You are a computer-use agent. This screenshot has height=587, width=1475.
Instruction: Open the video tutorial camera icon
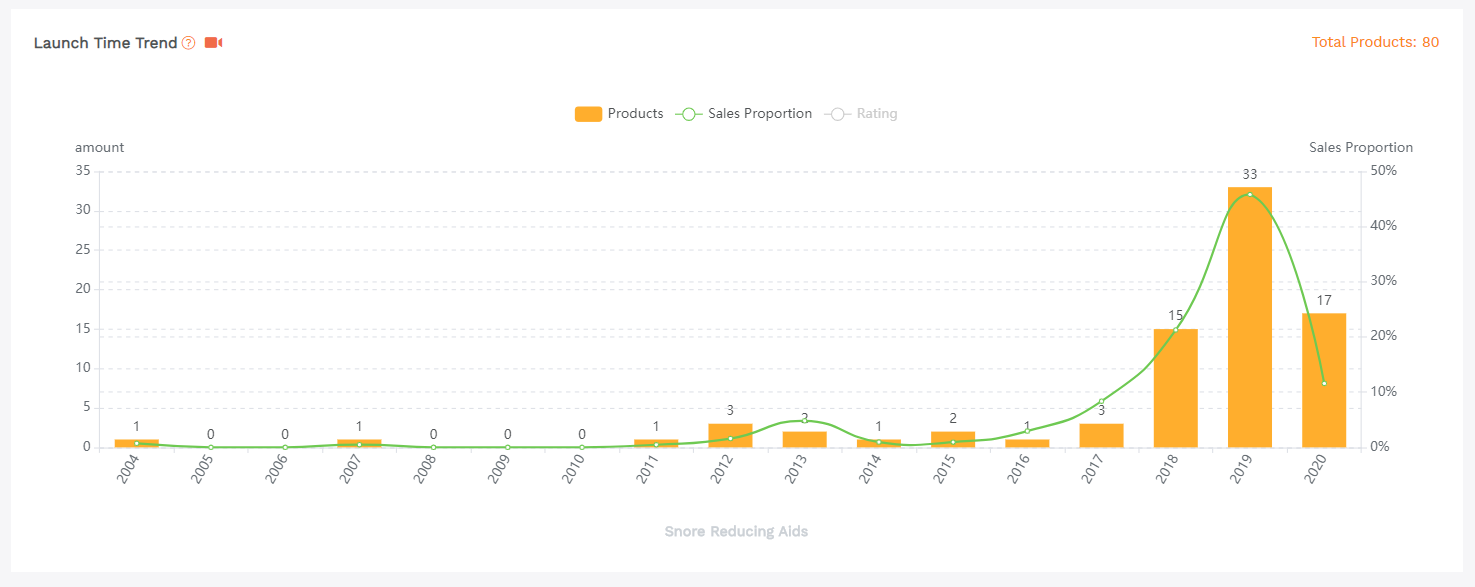[213, 43]
